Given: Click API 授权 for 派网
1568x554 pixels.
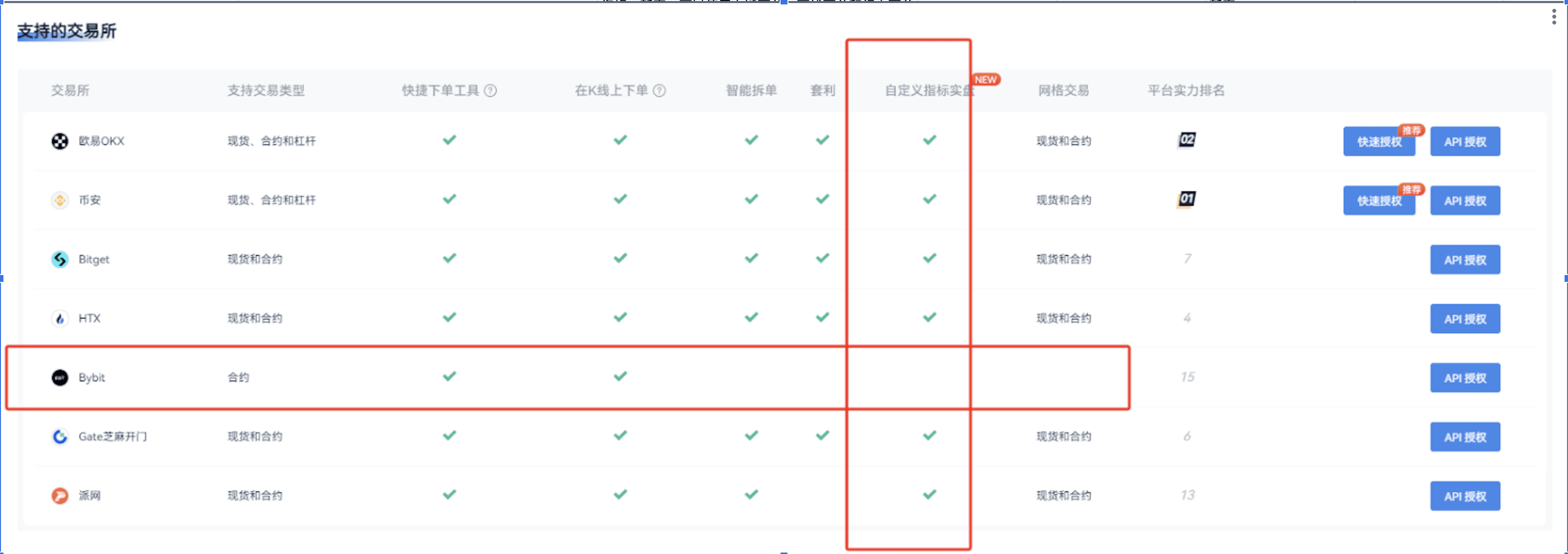Looking at the screenshot, I should tap(1465, 496).
